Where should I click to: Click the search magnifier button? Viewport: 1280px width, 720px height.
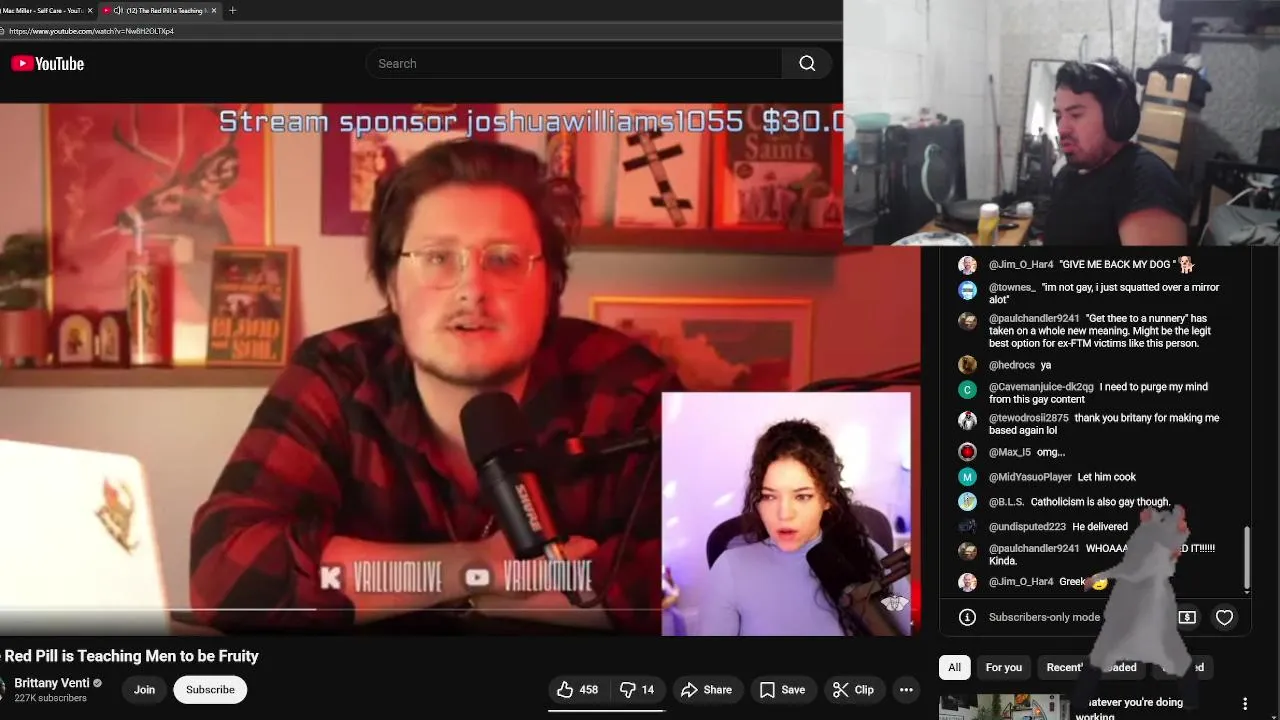[x=807, y=64]
